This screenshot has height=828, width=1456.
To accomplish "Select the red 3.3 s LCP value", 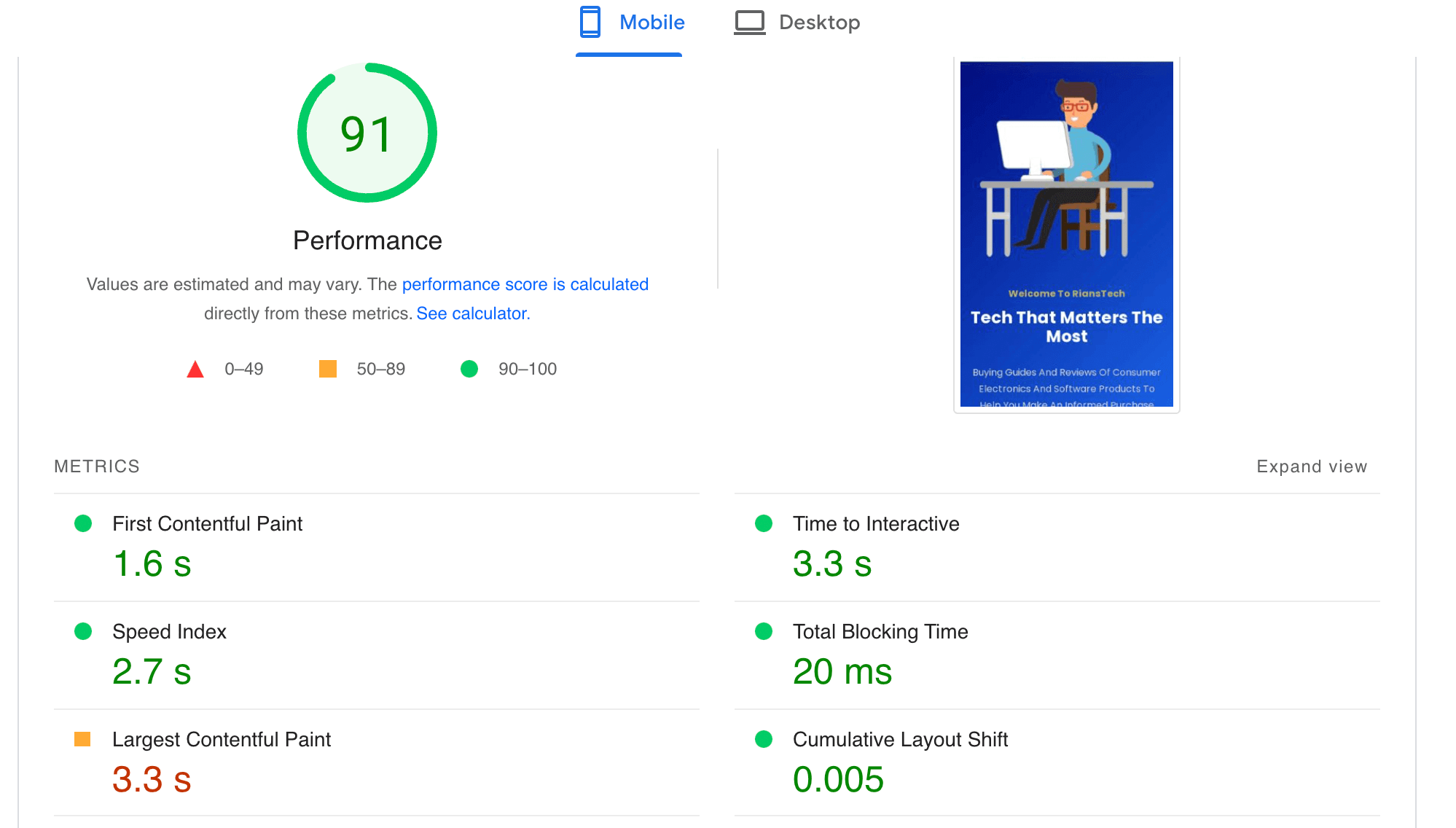I will [x=152, y=780].
